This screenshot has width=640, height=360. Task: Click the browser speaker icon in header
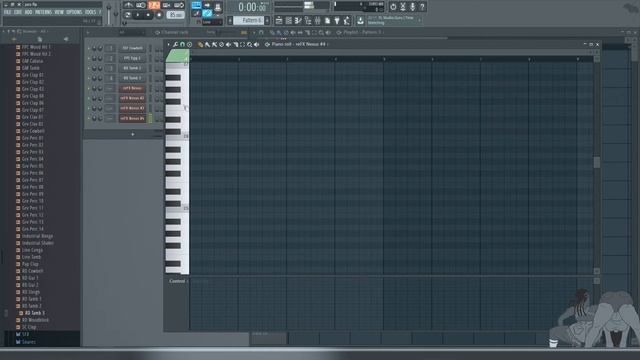pyautogui.click(x=66, y=39)
